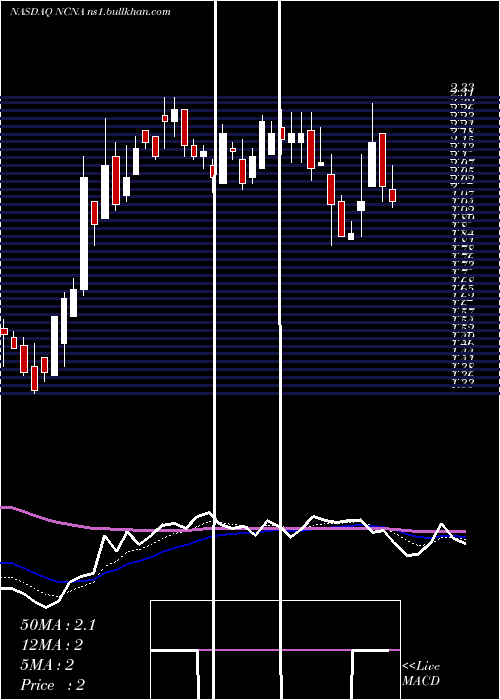Click the Price : 2 value
Image resolution: width=500 pixels, height=700 pixels.
coord(53,685)
